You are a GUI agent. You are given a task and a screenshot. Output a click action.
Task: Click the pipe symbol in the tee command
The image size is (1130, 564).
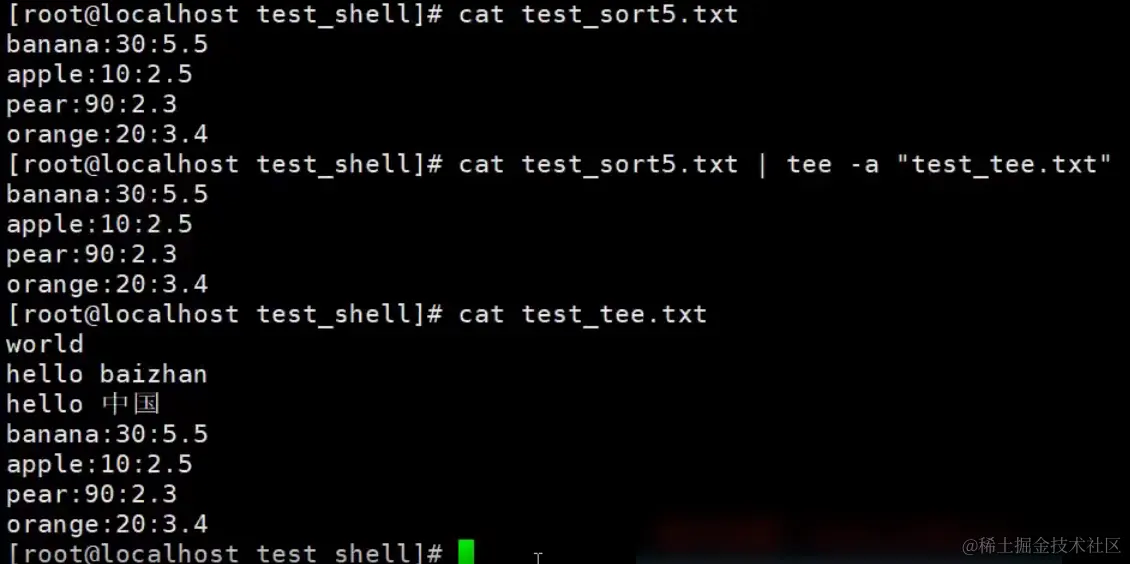[762, 164]
